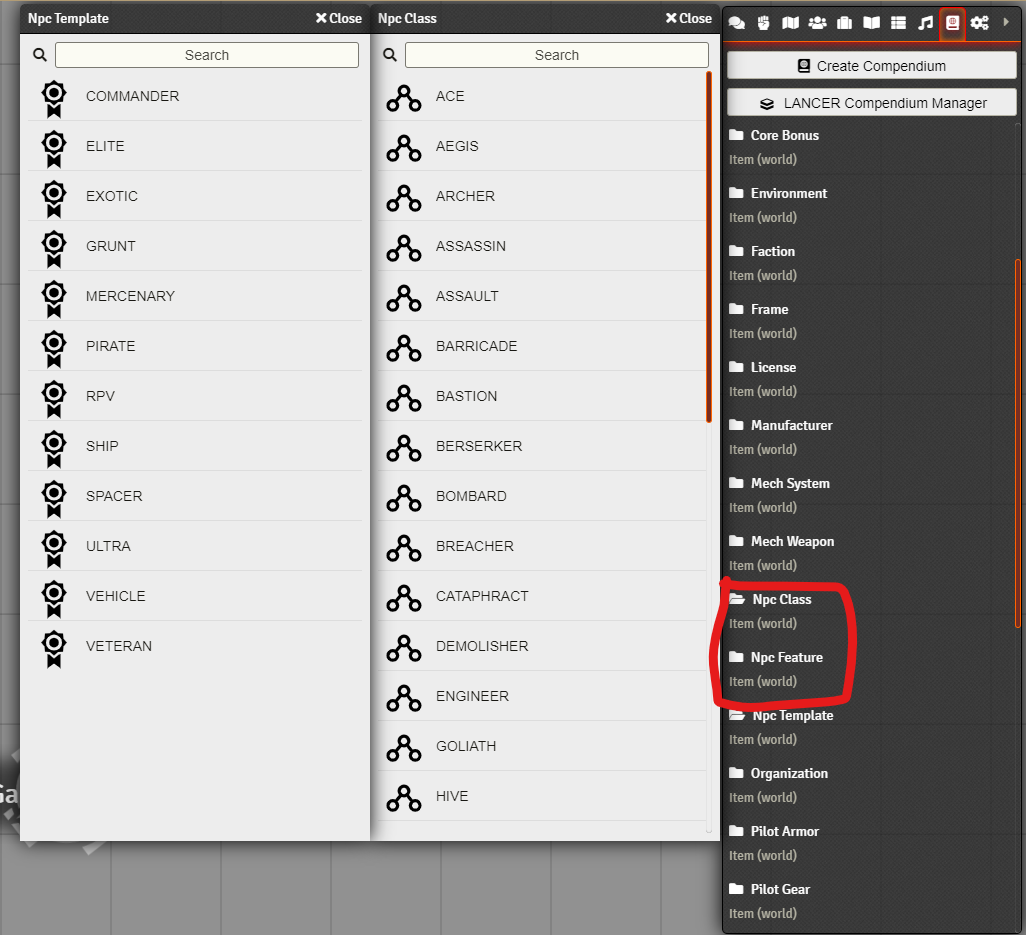Select the Npc Class compendium entry

click(781, 599)
